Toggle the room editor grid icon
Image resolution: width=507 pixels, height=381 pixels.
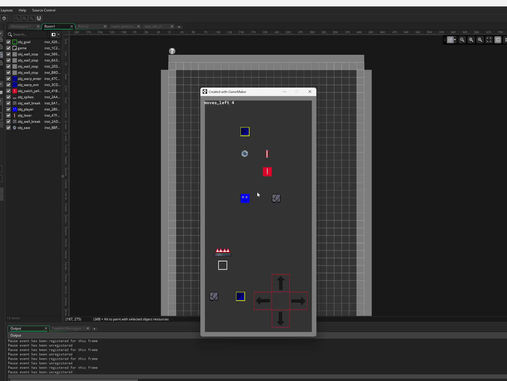pyautogui.click(x=450, y=40)
